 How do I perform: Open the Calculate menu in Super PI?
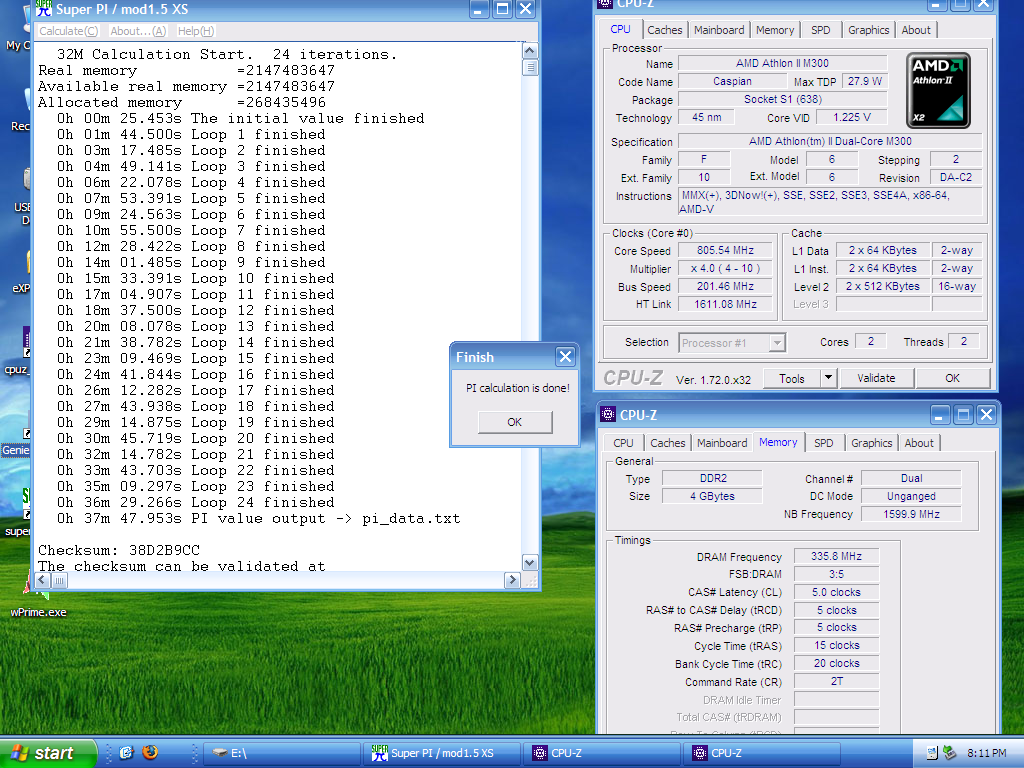click(68, 31)
